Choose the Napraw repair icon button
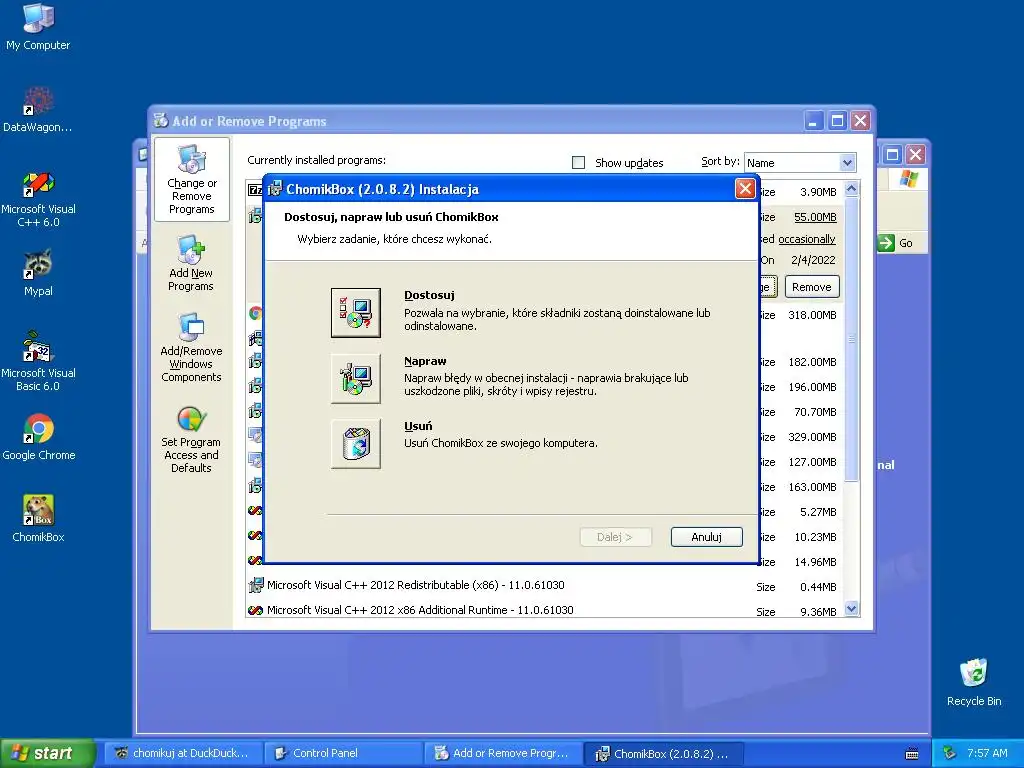1024x768 pixels. click(355, 378)
